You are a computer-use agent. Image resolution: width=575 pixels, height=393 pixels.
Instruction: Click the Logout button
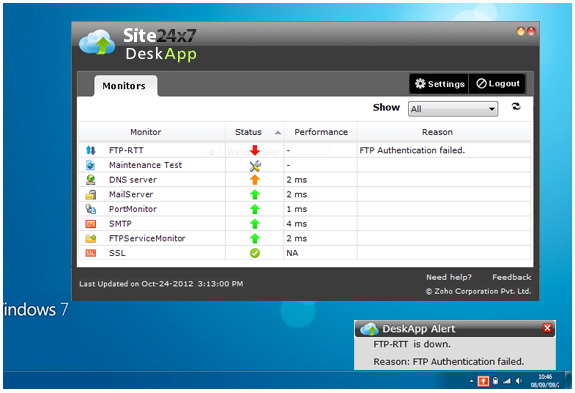click(x=497, y=84)
